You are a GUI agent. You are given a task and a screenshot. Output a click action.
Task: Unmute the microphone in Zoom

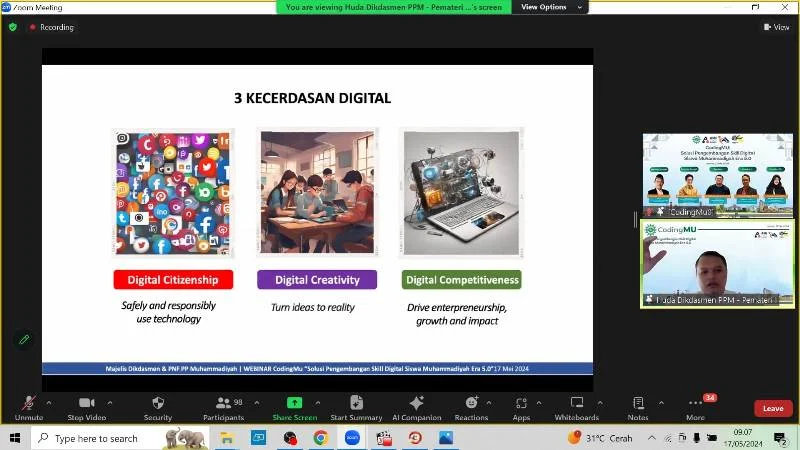[x=29, y=408]
